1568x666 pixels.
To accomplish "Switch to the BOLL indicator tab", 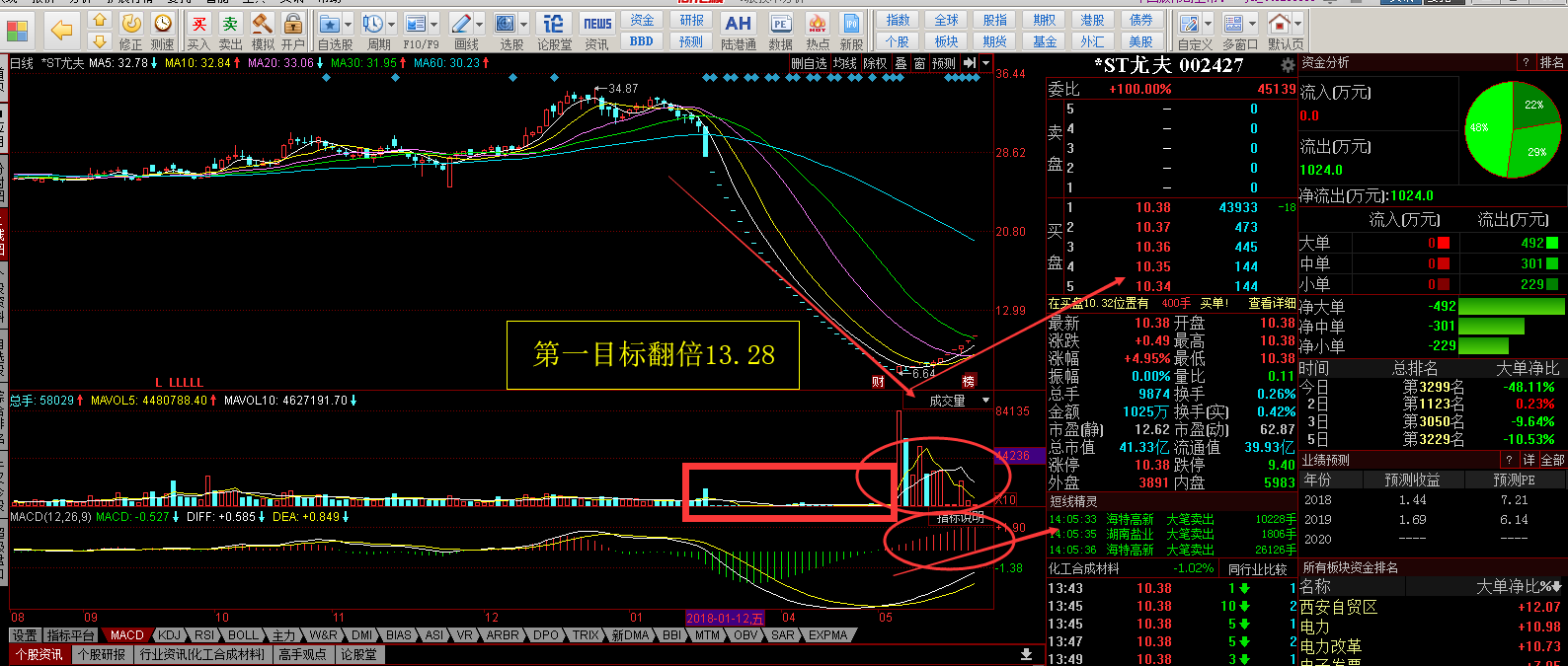I will pos(243,635).
